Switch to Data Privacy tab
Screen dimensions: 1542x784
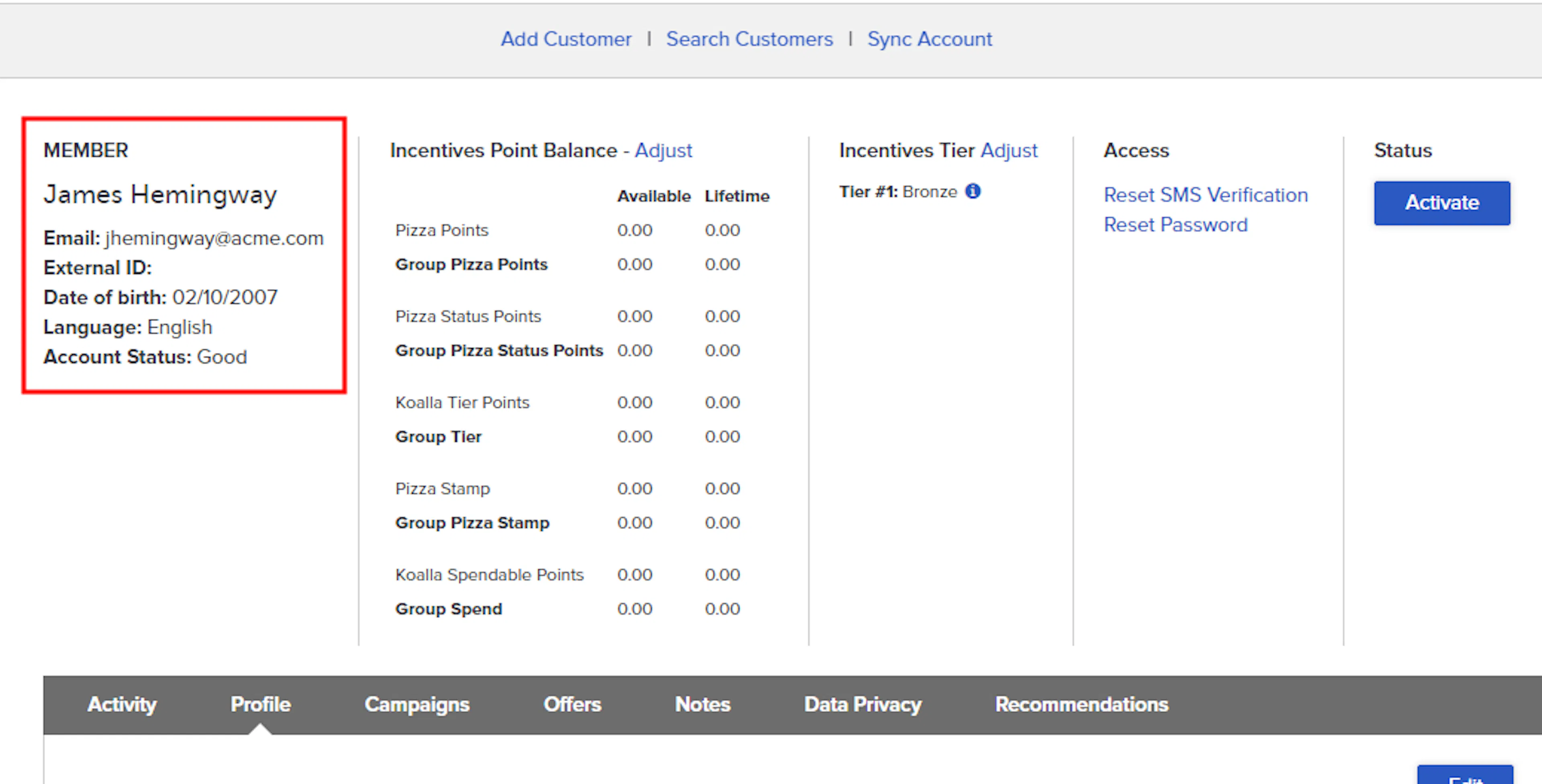tap(863, 705)
